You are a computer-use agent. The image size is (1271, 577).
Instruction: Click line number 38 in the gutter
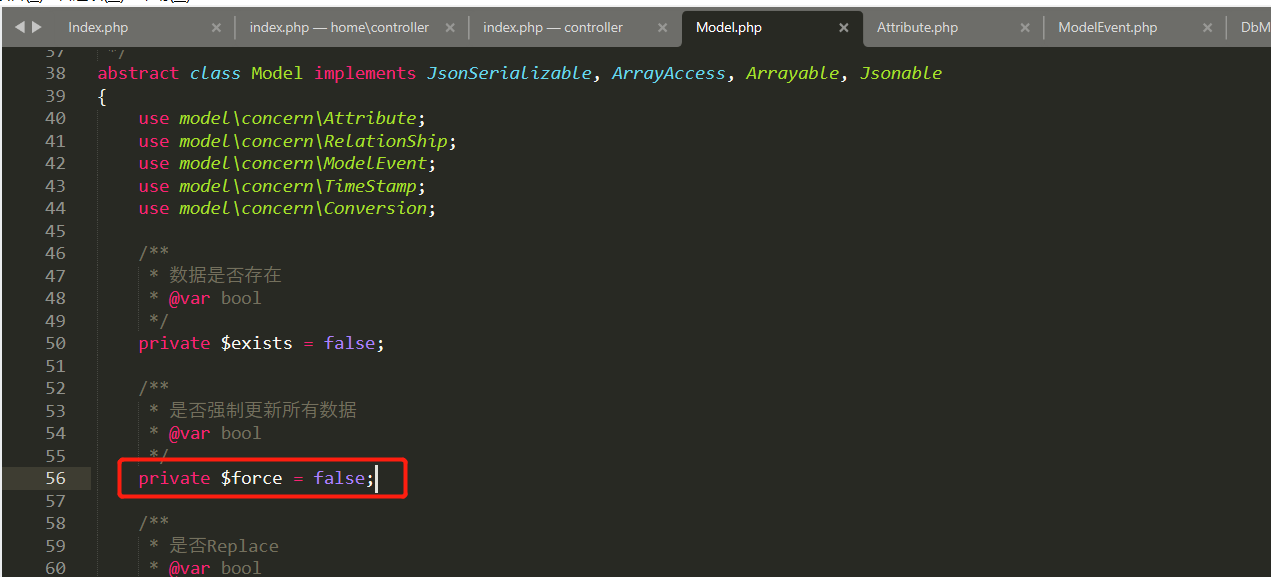[55, 73]
